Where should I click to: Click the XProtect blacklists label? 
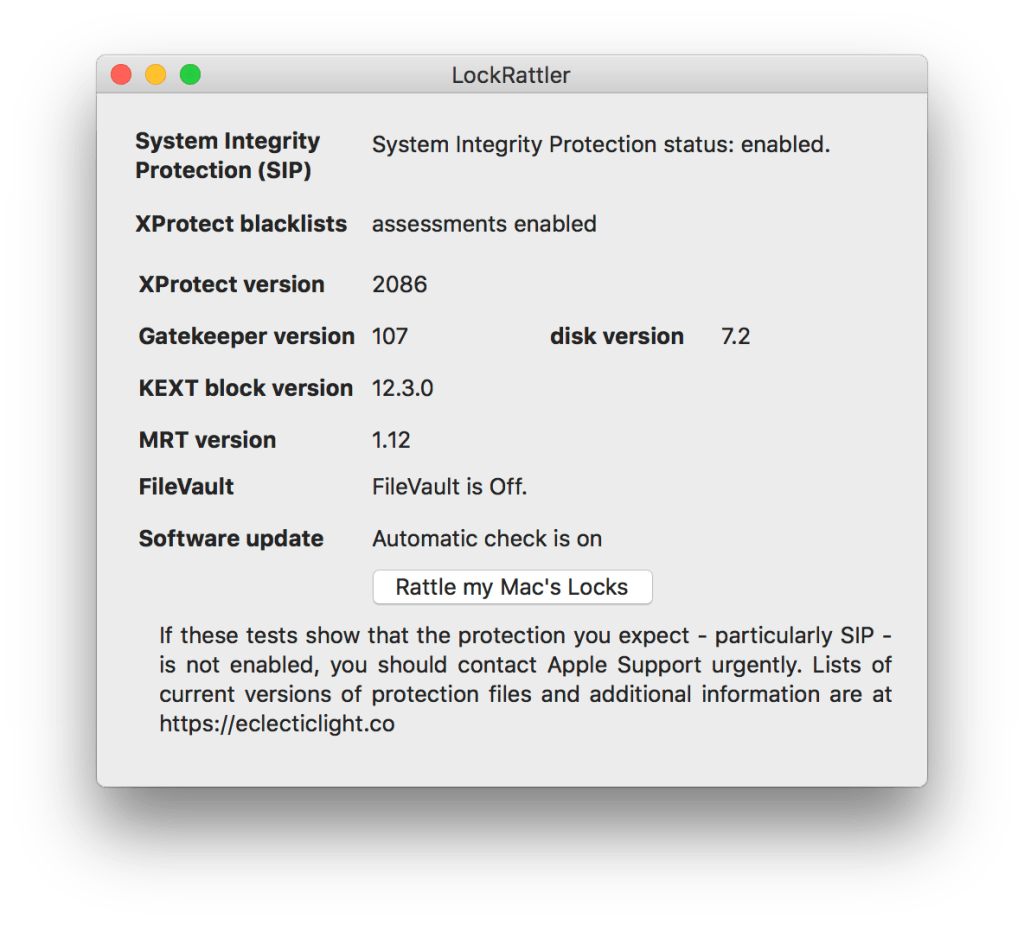[241, 224]
